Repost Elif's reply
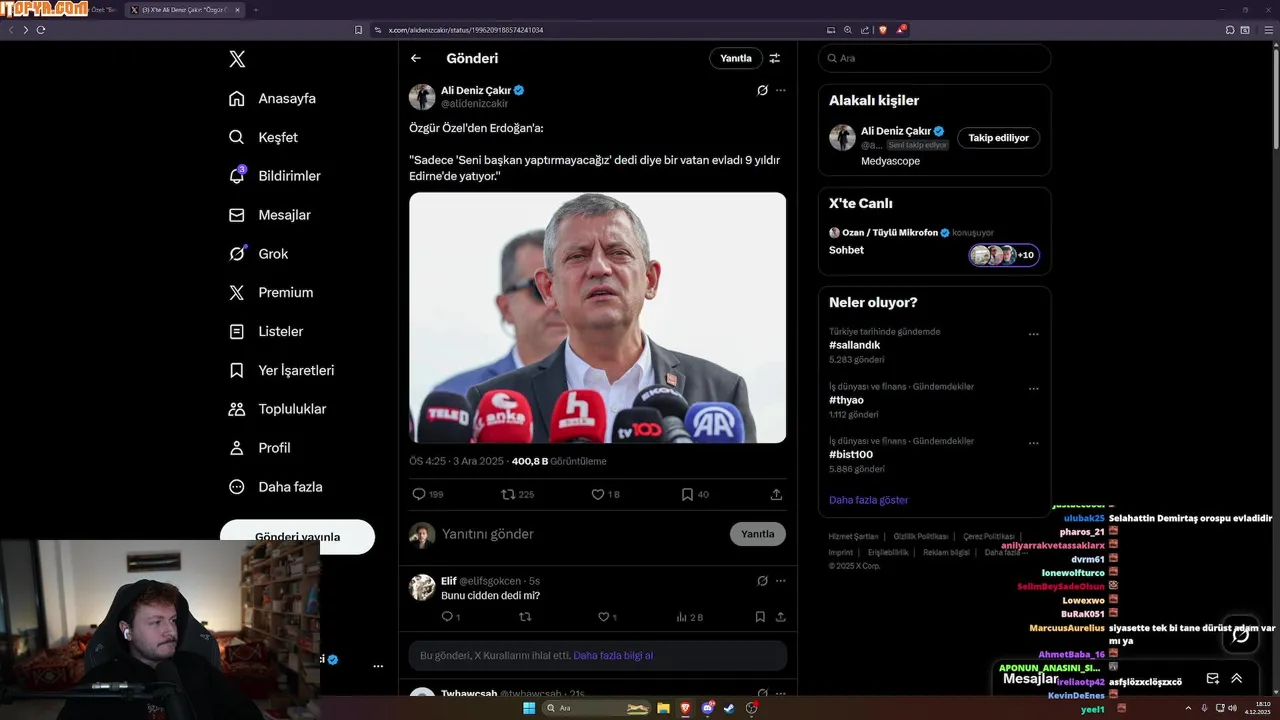The width and height of the screenshot is (1280, 720). (525, 617)
